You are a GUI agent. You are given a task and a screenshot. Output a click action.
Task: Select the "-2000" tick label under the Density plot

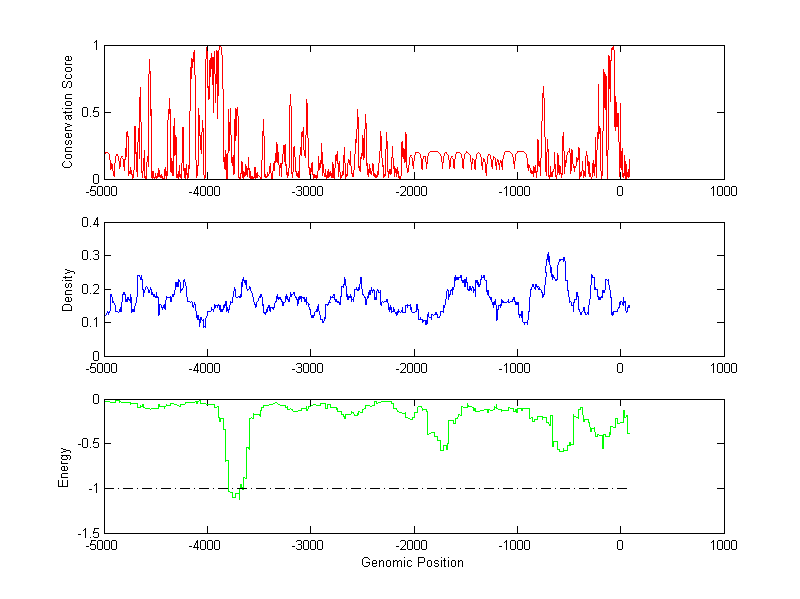pos(412,367)
